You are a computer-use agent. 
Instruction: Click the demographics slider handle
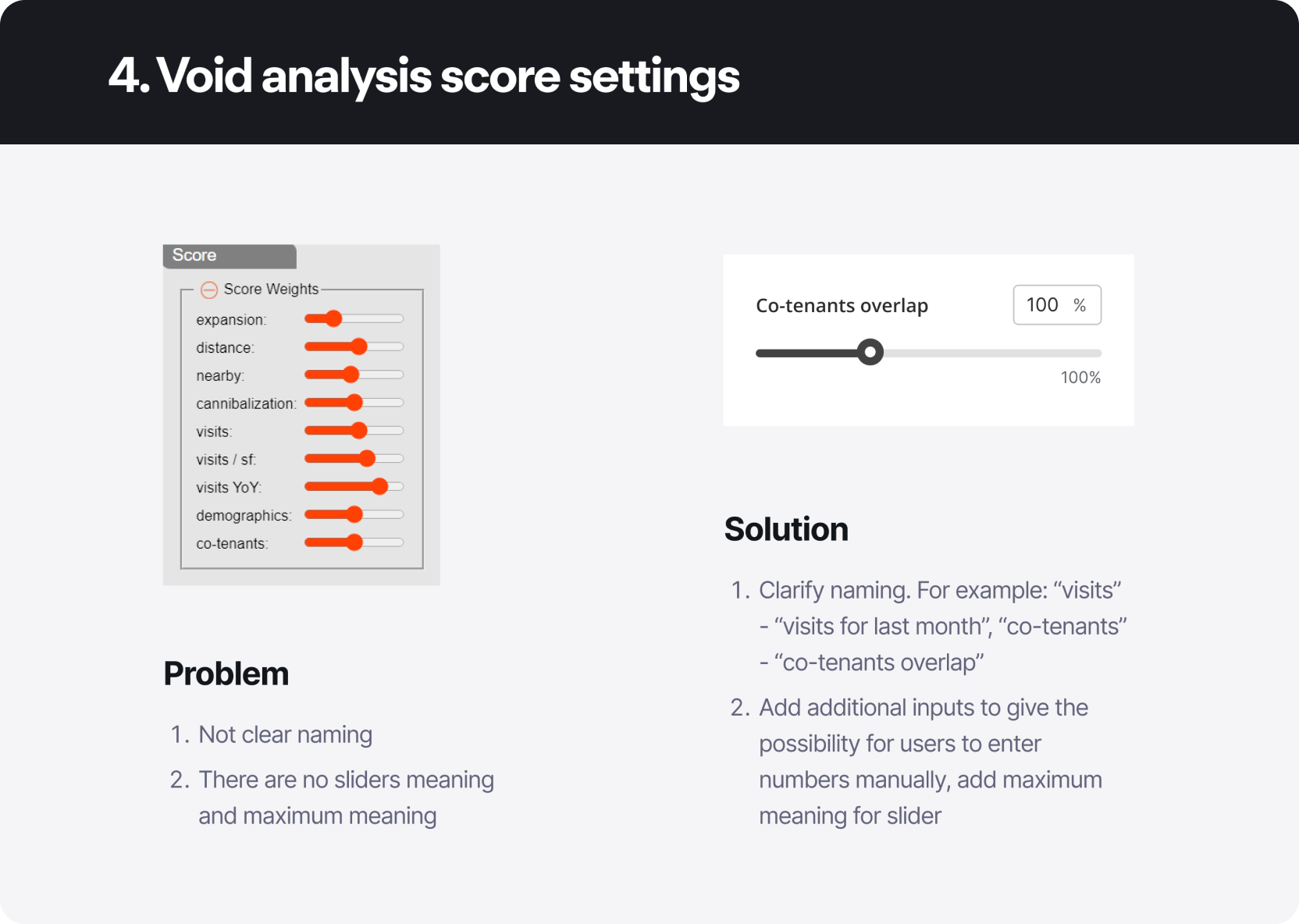tap(354, 514)
